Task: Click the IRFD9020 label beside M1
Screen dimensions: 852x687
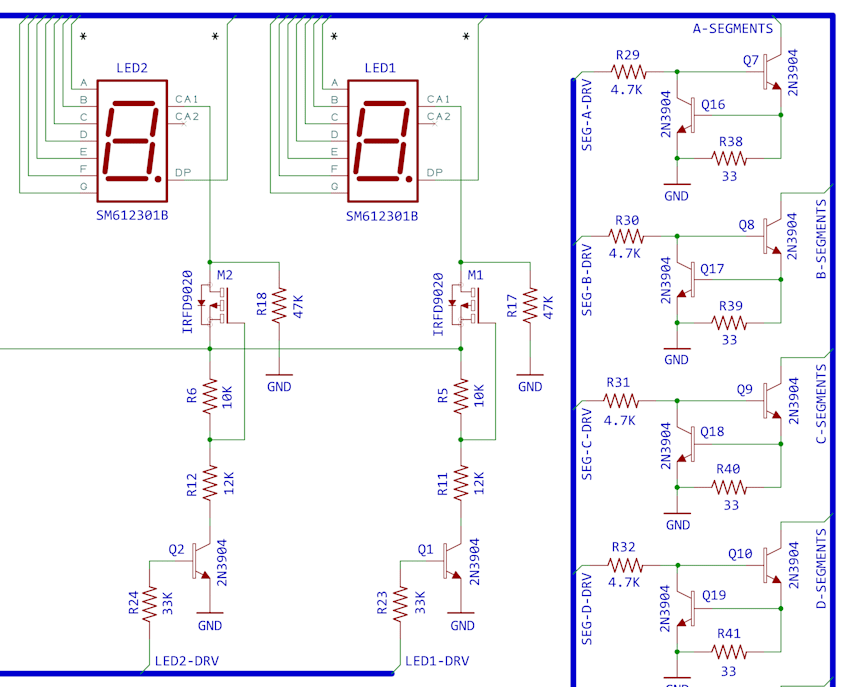Action: coord(438,304)
